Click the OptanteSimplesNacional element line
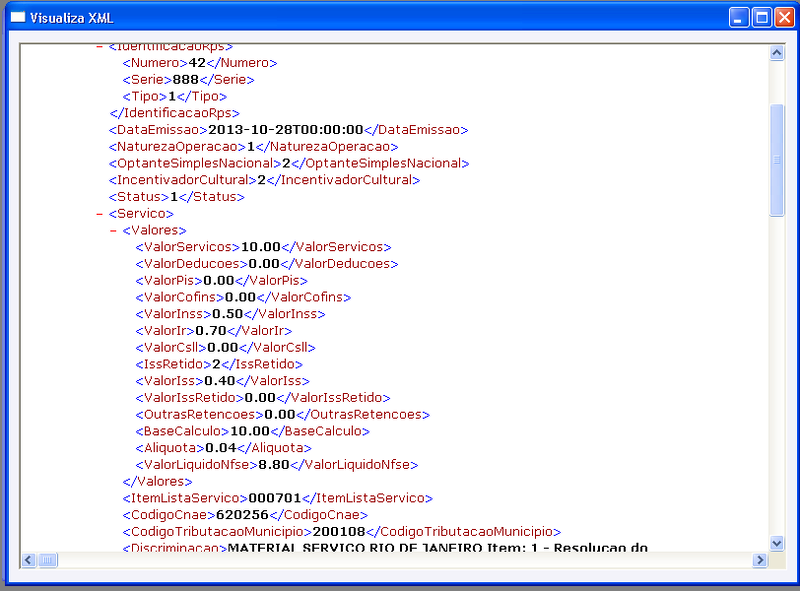 [289, 163]
